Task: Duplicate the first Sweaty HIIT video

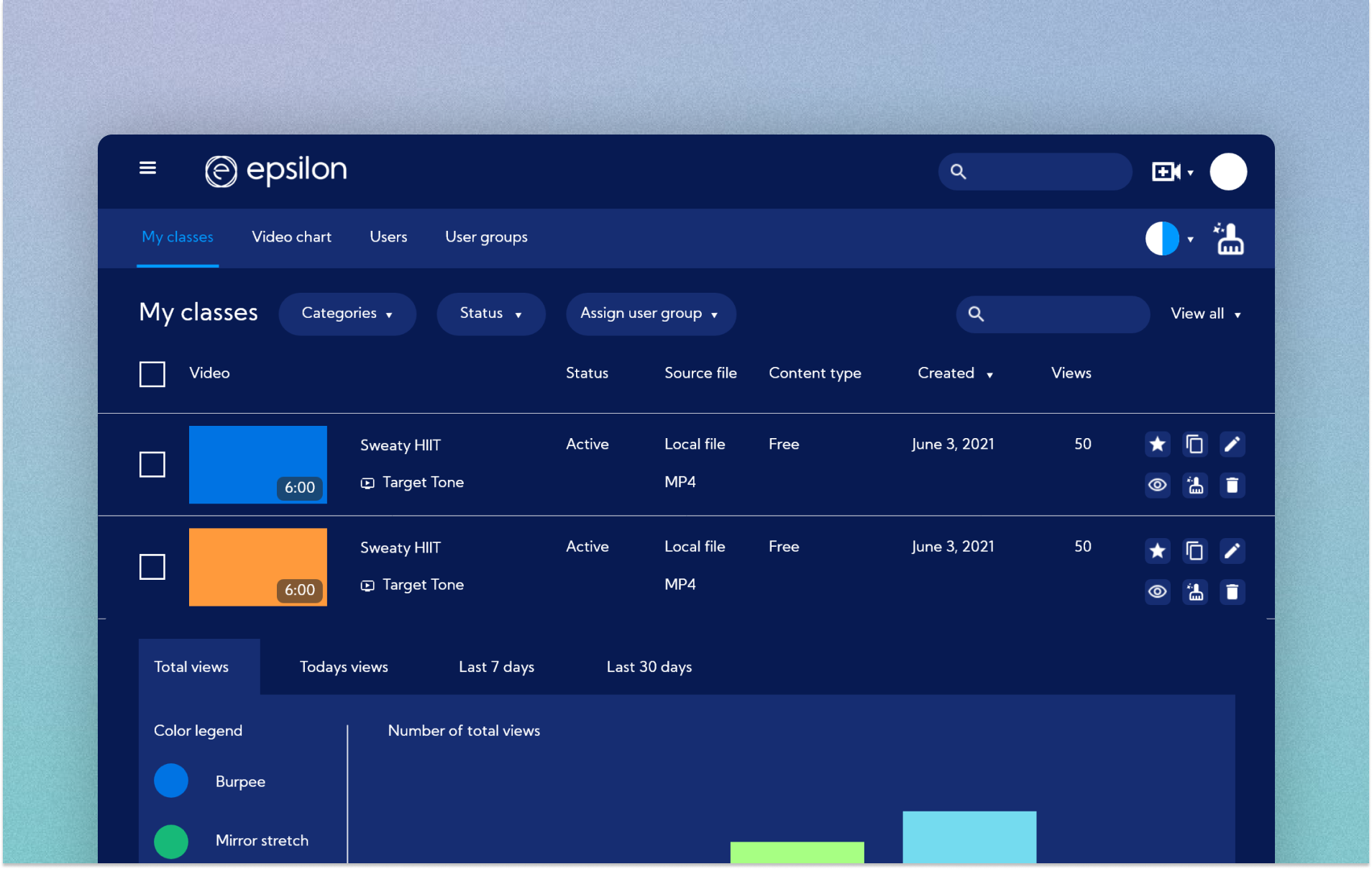Action: [1194, 445]
